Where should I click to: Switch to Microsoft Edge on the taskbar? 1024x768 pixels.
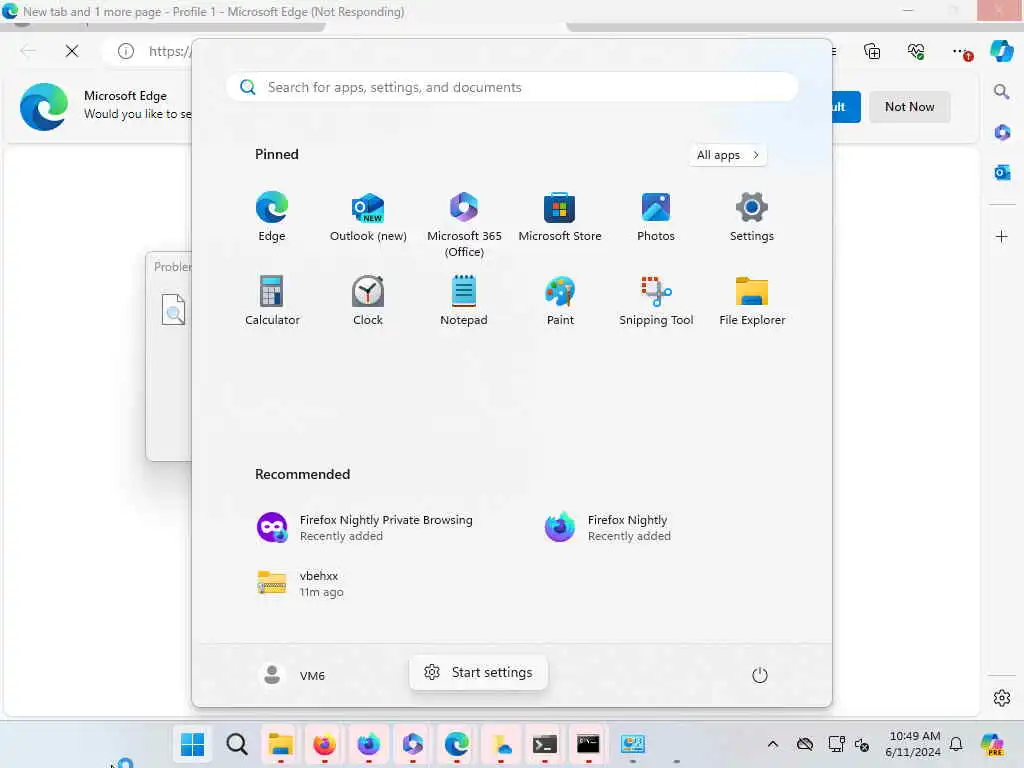[456, 744]
